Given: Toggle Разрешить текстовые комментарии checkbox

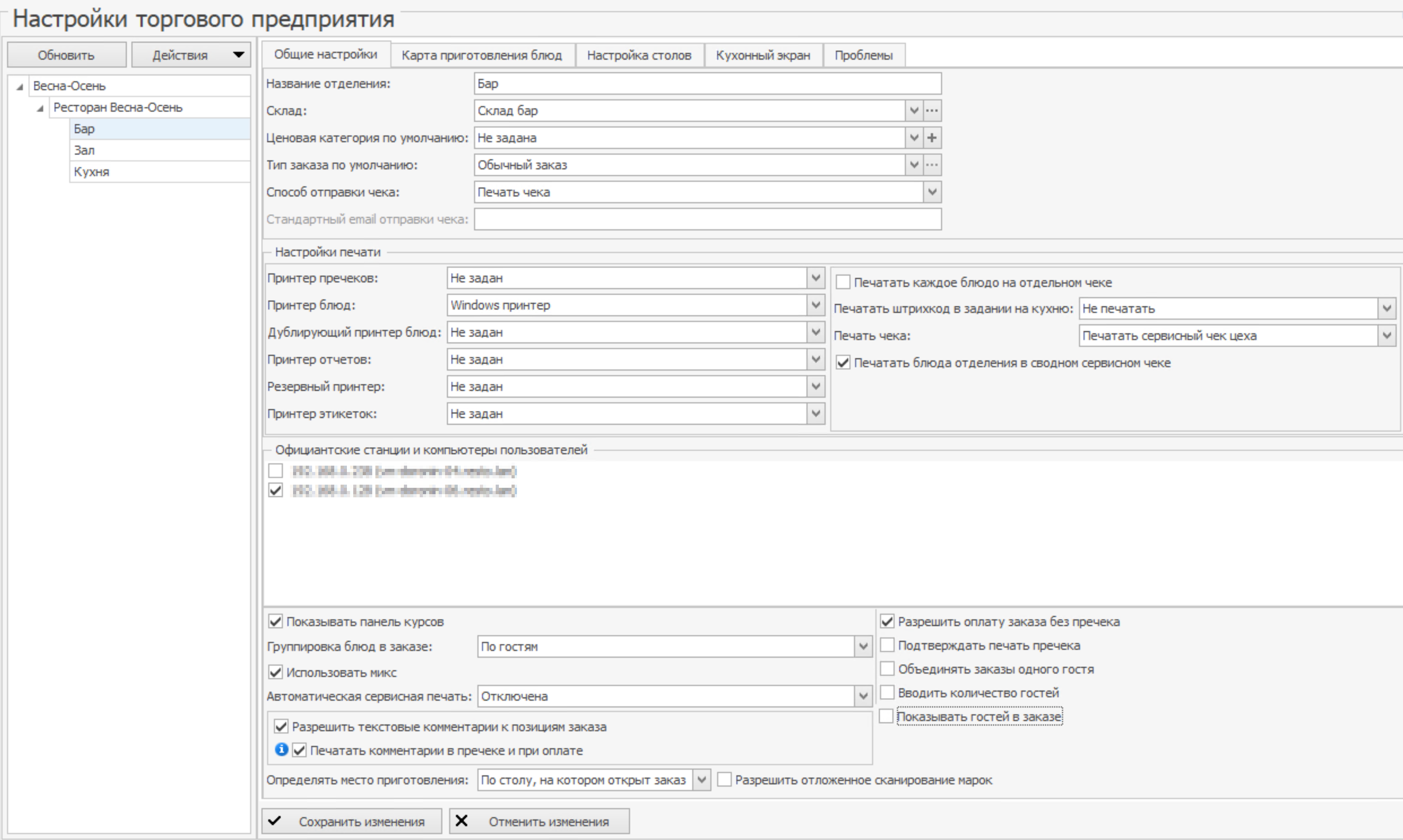Looking at the screenshot, I should pyautogui.click(x=281, y=726).
